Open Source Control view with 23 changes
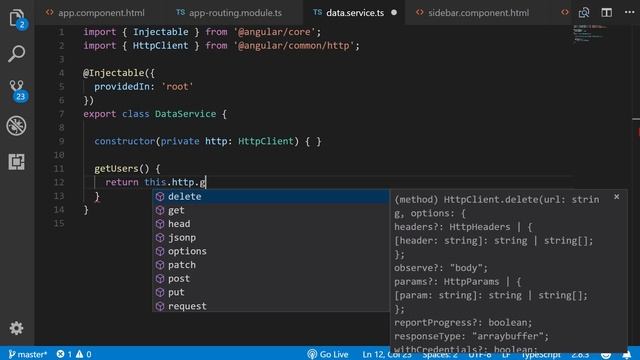The image size is (640, 360). [18, 91]
